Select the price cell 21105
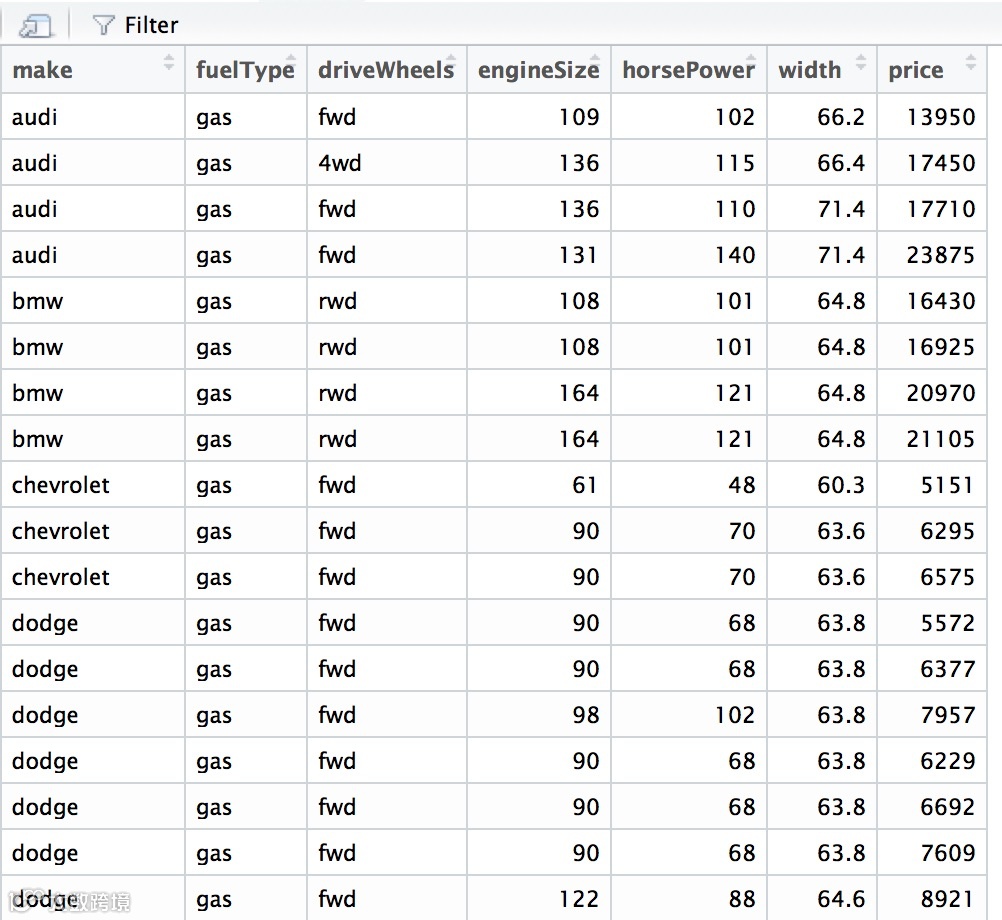Screen dimensions: 1002x920 click(932, 439)
